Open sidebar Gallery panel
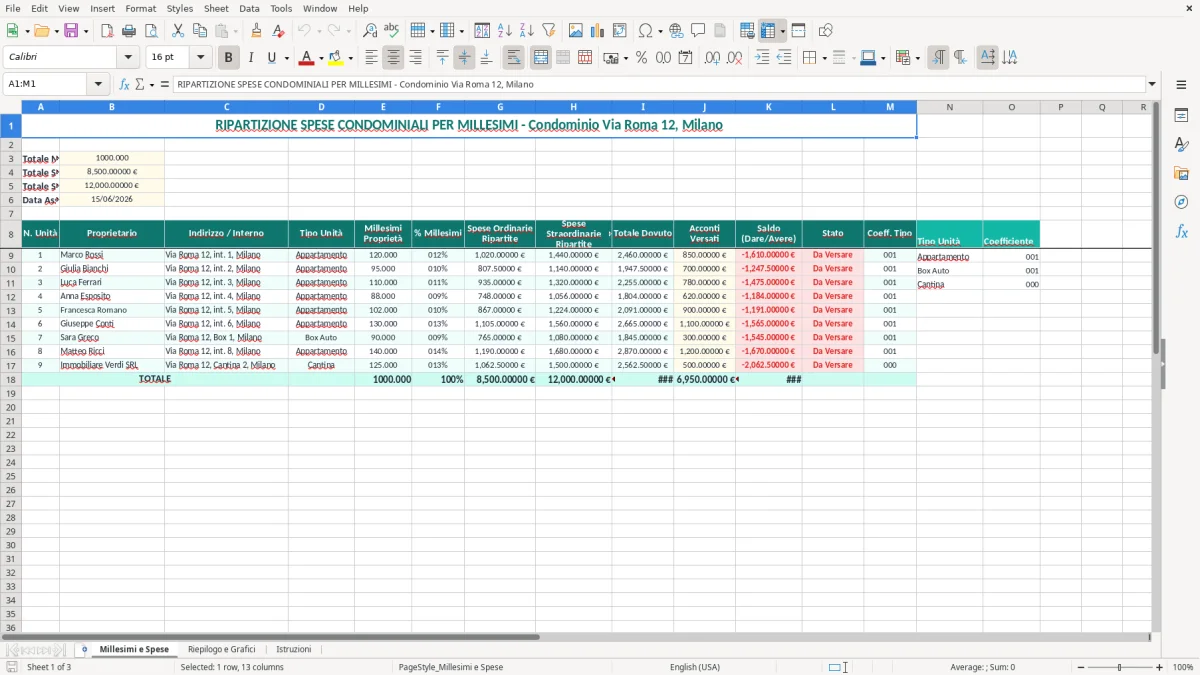Viewport: 1200px width, 675px height. point(1181,173)
